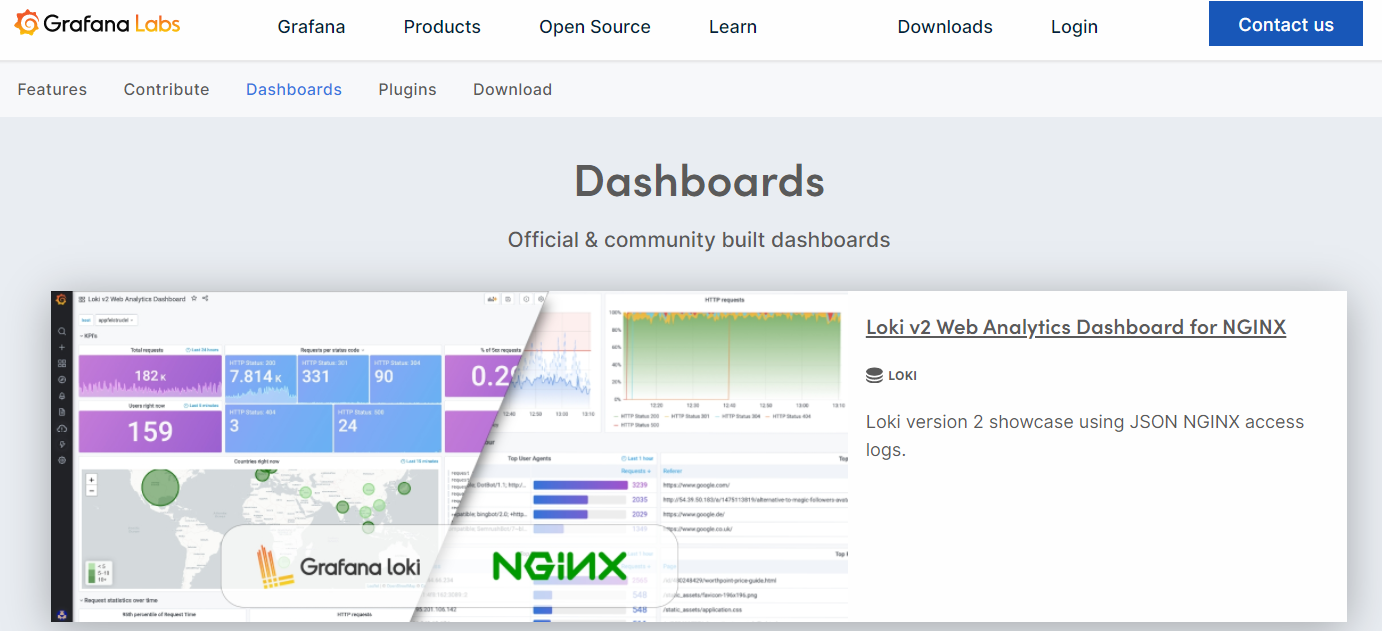1382x631 pixels.
Task: Click HTTP Status 200 panel showing 7.814K
Action: [x=261, y=377]
